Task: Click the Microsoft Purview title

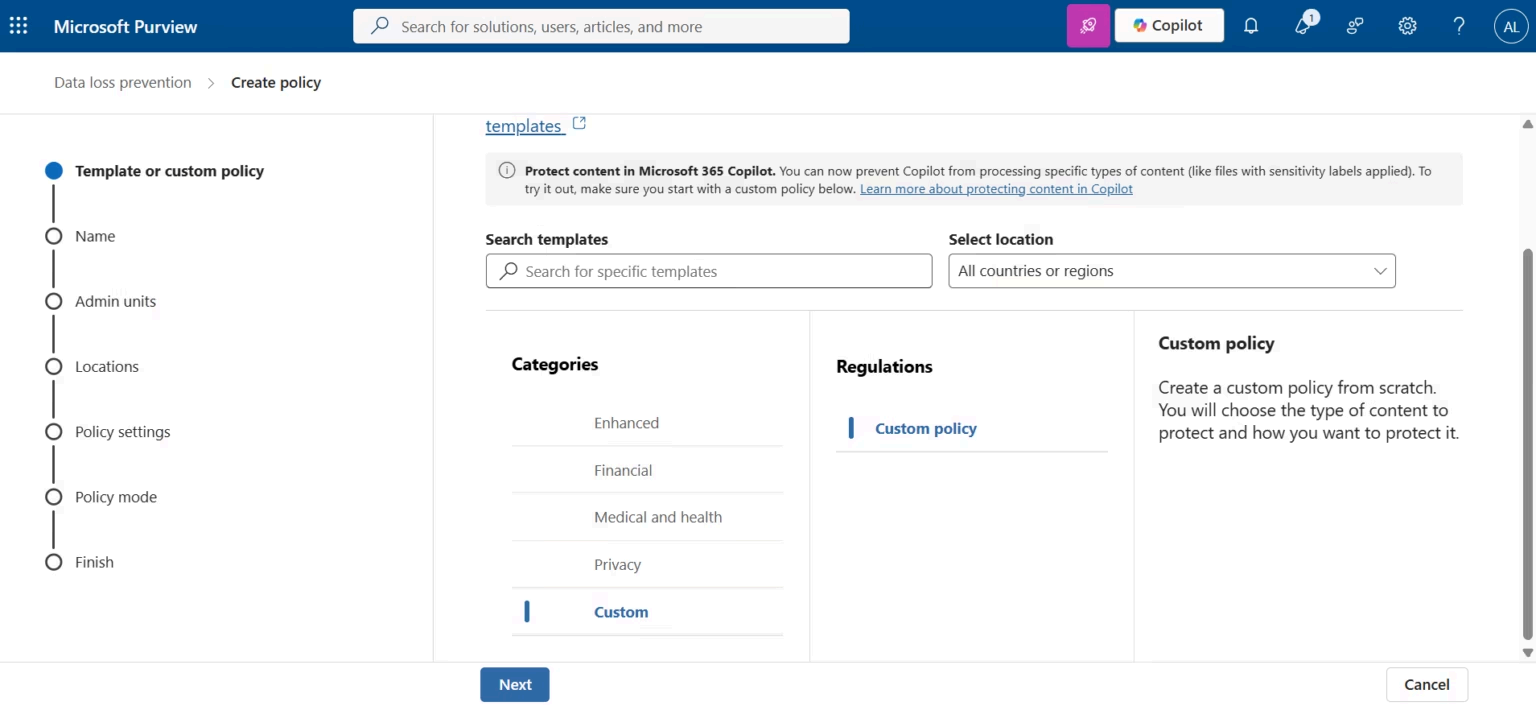Action: [x=126, y=26]
